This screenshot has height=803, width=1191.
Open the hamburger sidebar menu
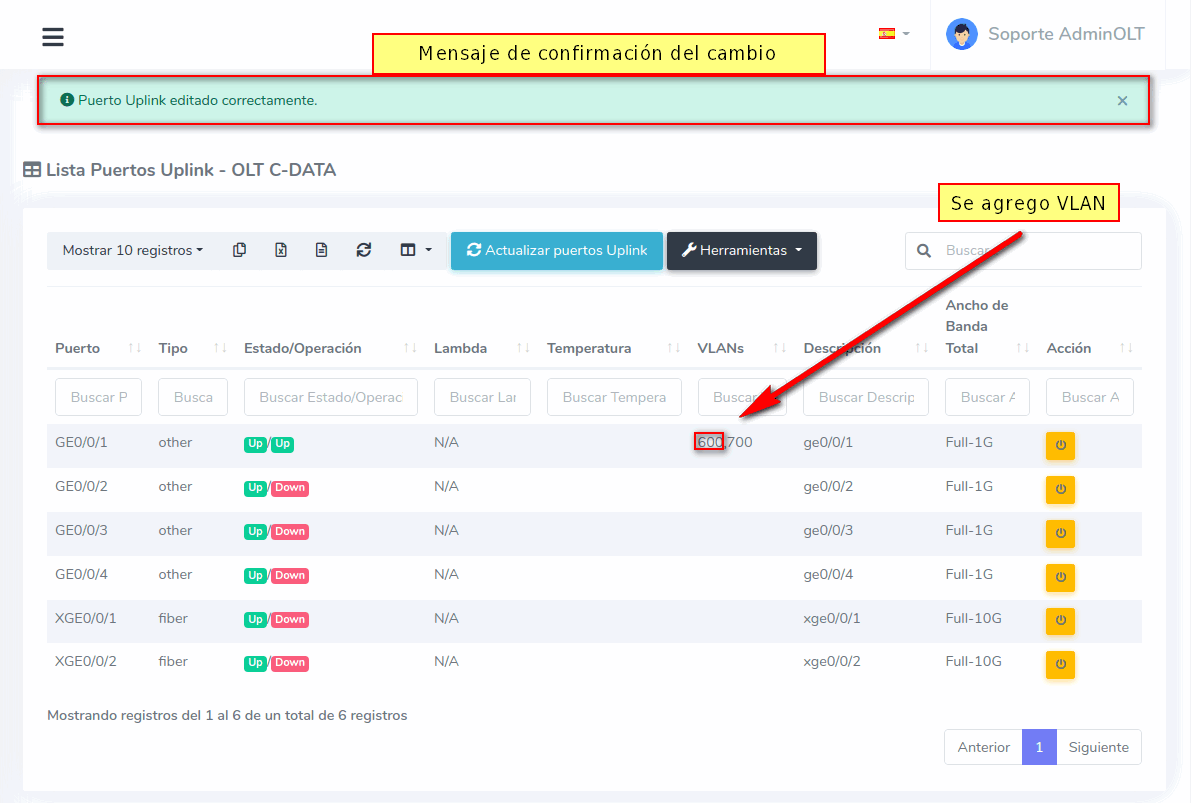click(53, 37)
